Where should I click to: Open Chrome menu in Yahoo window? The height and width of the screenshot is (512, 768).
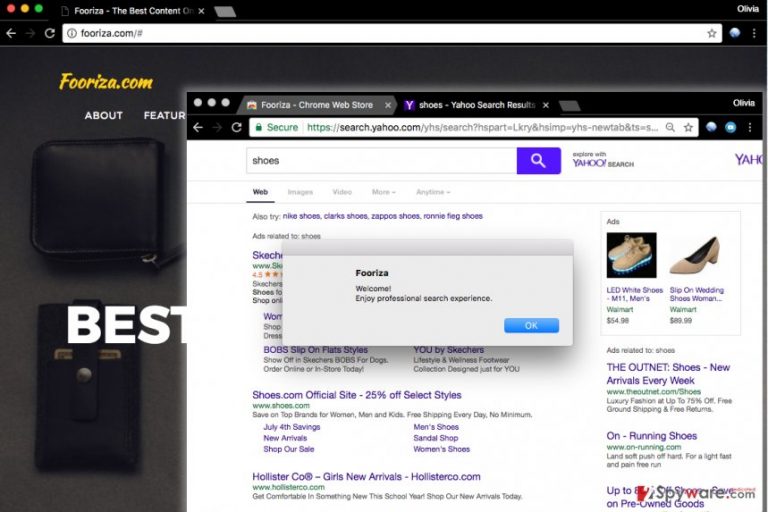click(x=750, y=127)
